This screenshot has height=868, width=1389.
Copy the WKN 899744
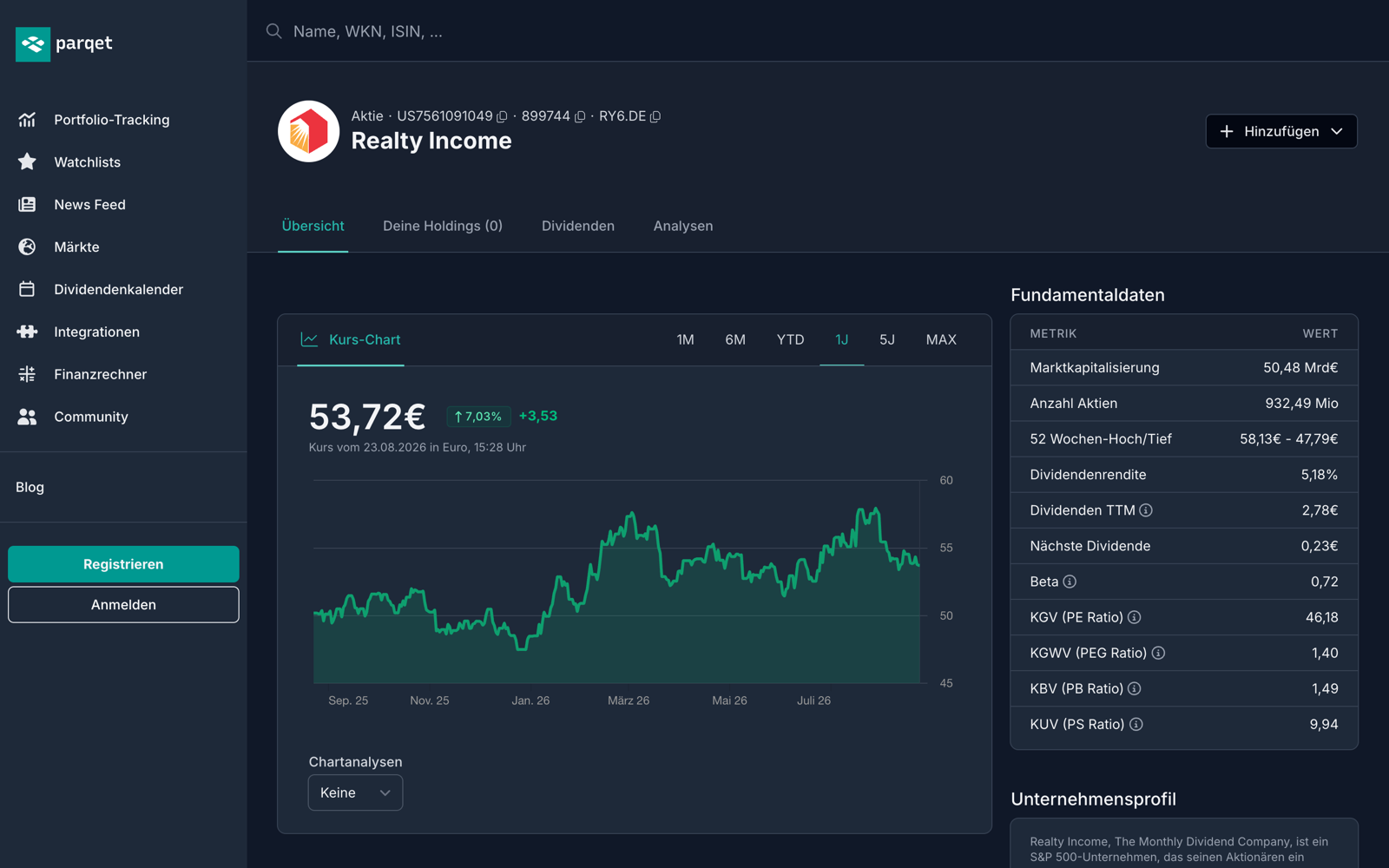click(x=580, y=116)
